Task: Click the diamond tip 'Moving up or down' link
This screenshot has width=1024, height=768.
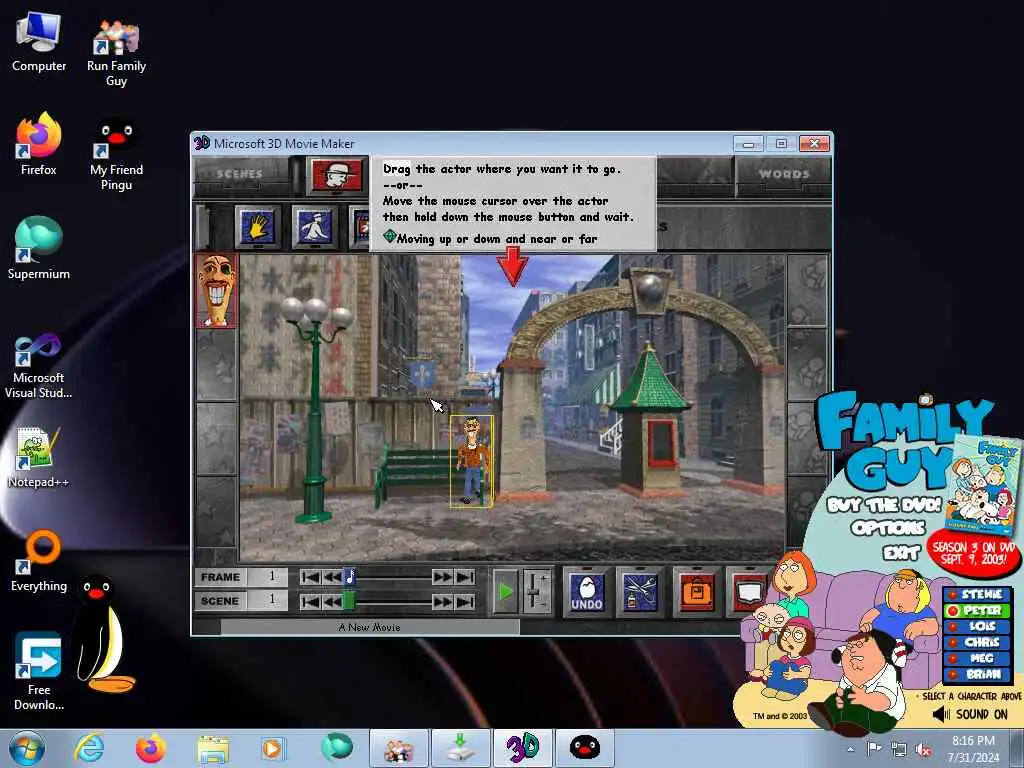Action: [490, 238]
